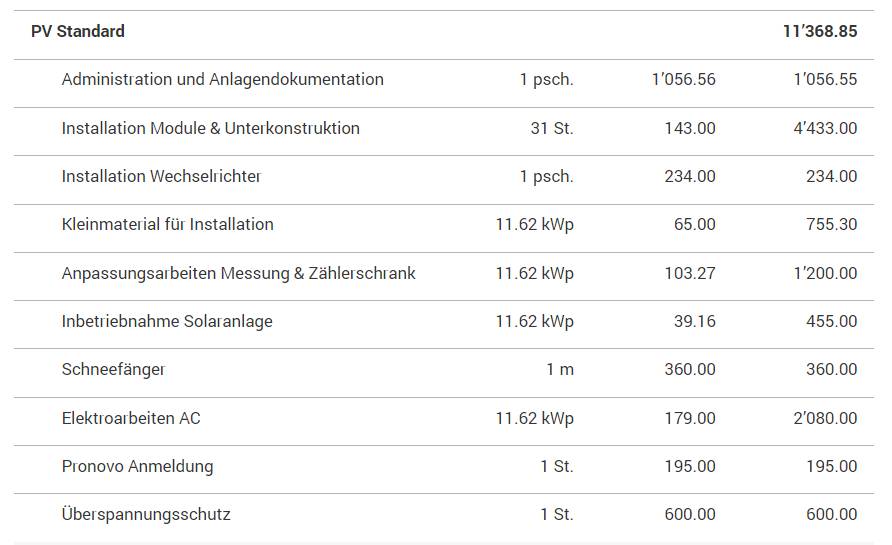The image size is (892, 545).
Task: Select the total amount 4'433.00
Action: click(x=825, y=128)
